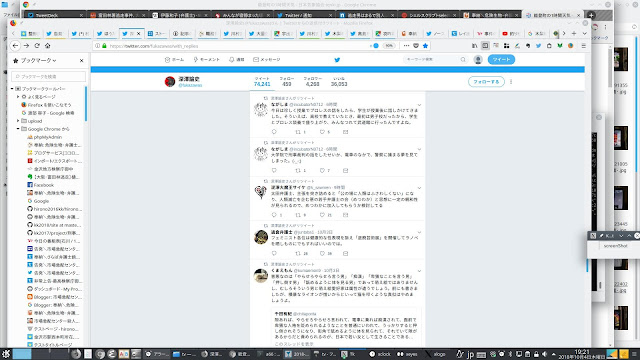
Task: Click the xclock item in taskbar
Action: click(x=380, y=354)
